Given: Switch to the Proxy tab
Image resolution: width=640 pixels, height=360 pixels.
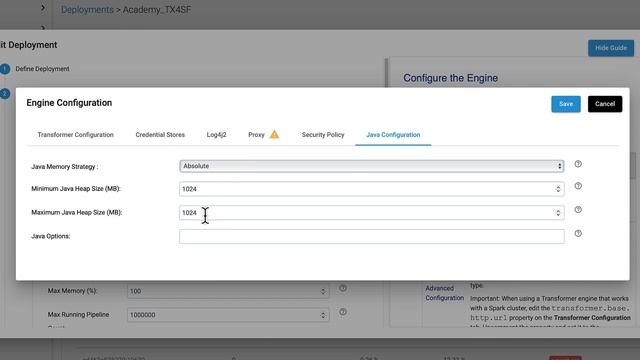Looking at the screenshot, I should [x=256, y=135].
